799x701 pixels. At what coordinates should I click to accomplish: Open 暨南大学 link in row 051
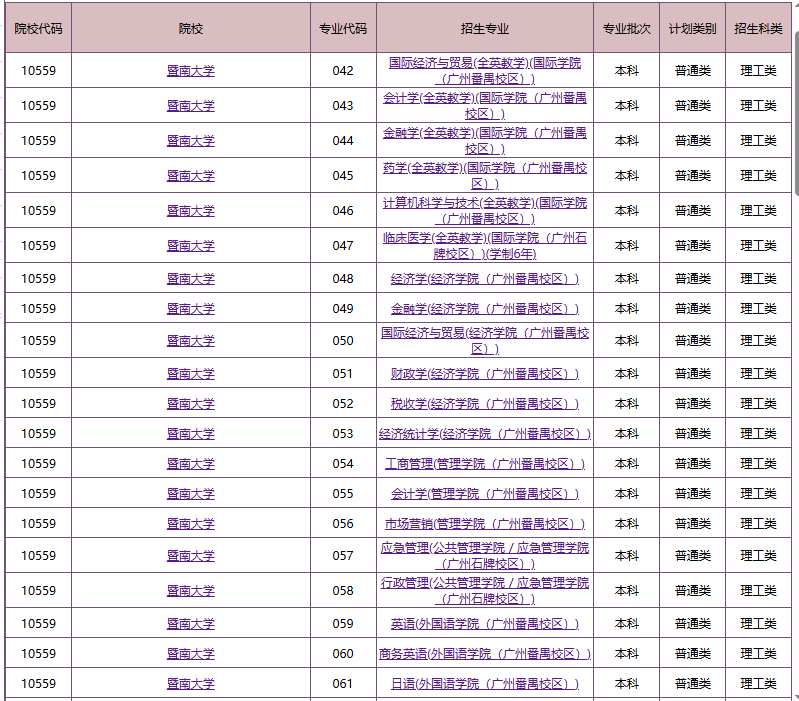pos(191,374)
